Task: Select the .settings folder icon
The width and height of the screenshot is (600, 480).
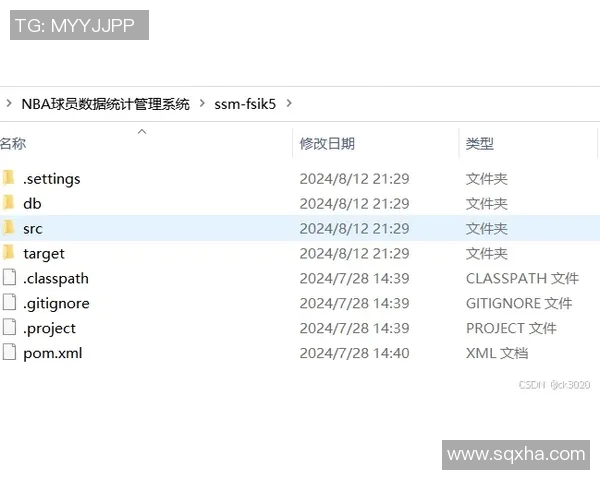Action: pyautogui.click(x=8, y=178)
